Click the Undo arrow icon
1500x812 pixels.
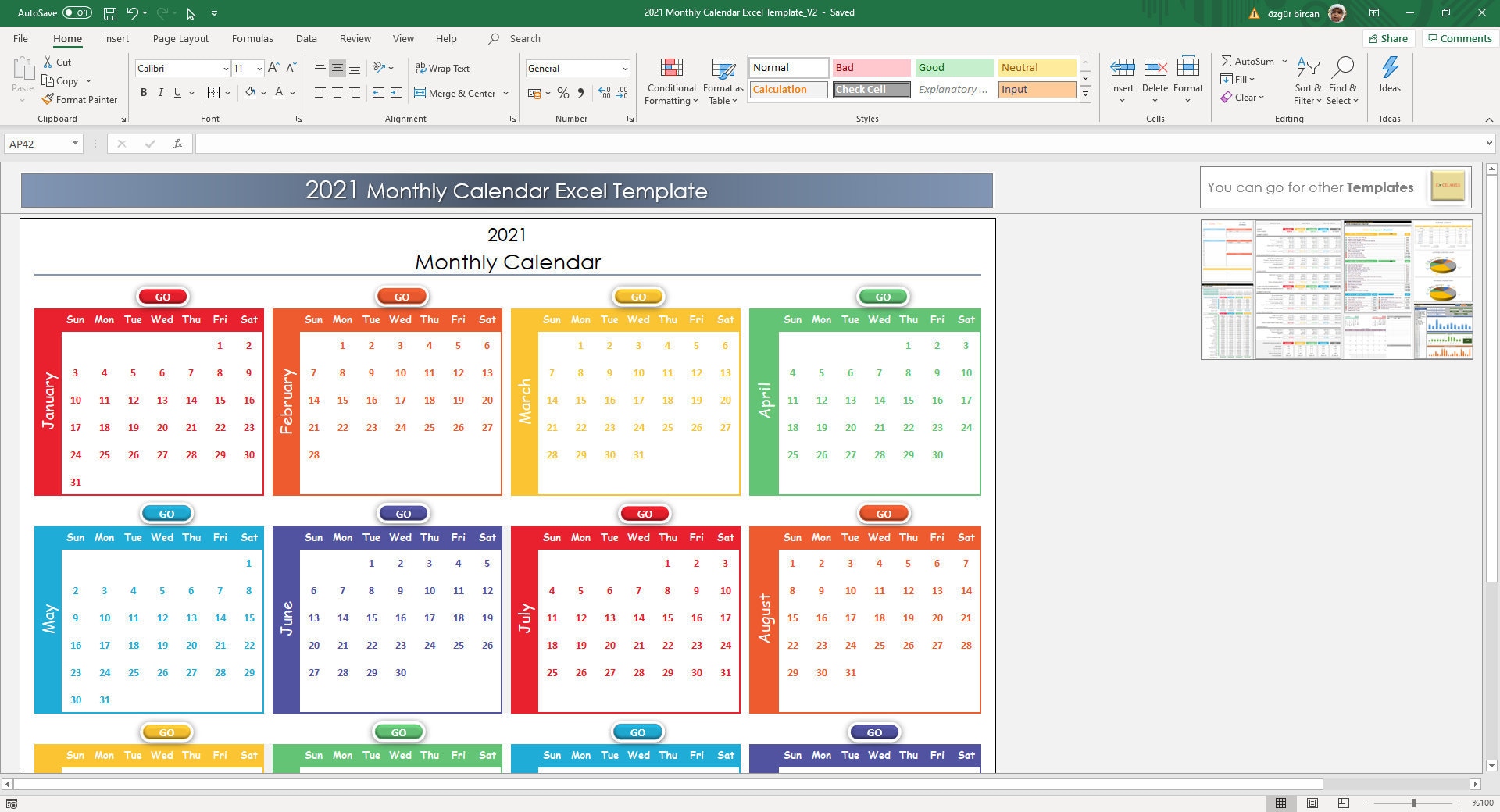tap(133, 13)
